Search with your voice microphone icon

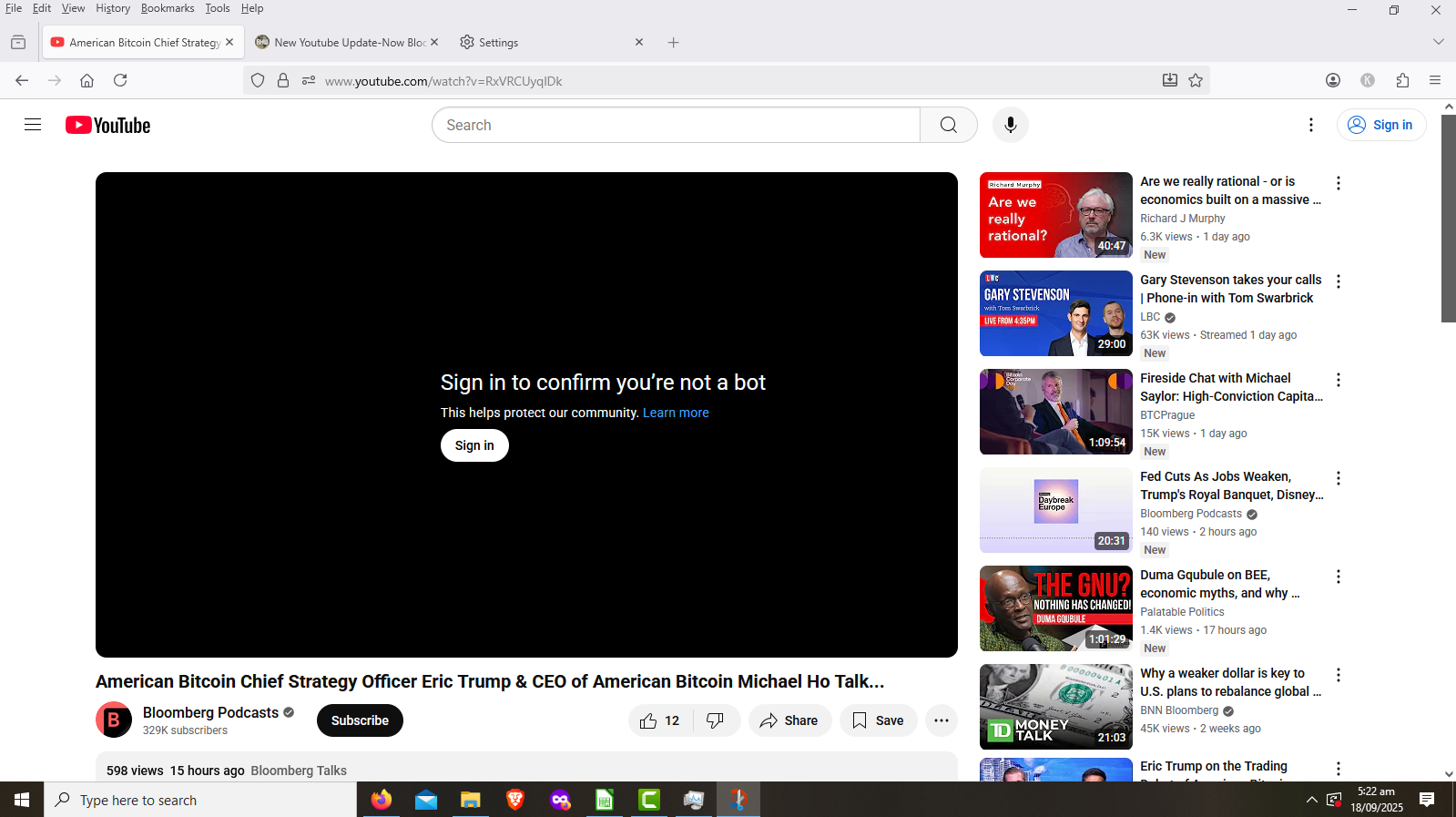1010,125
